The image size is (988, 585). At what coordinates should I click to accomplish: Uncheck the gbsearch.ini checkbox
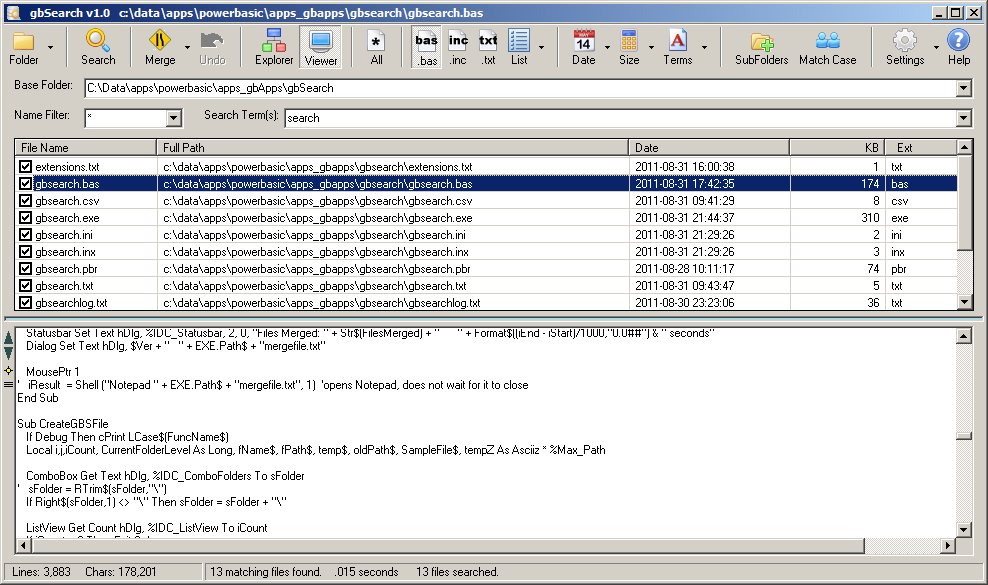pyautogui.click(x=25, y=235)
